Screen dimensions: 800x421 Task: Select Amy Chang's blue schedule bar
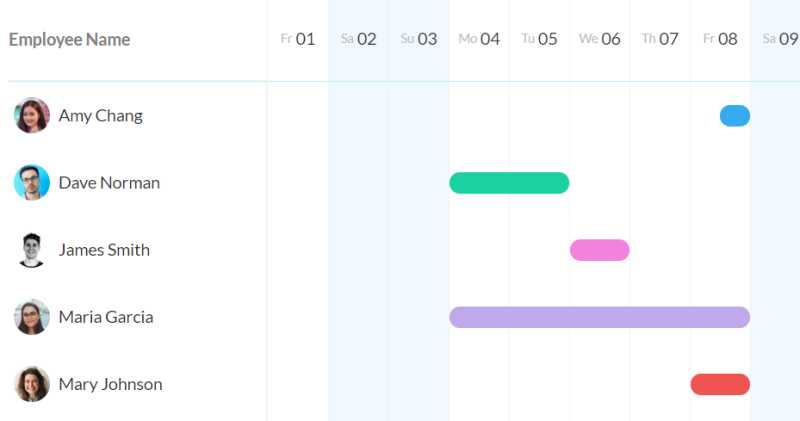(735, 116)
